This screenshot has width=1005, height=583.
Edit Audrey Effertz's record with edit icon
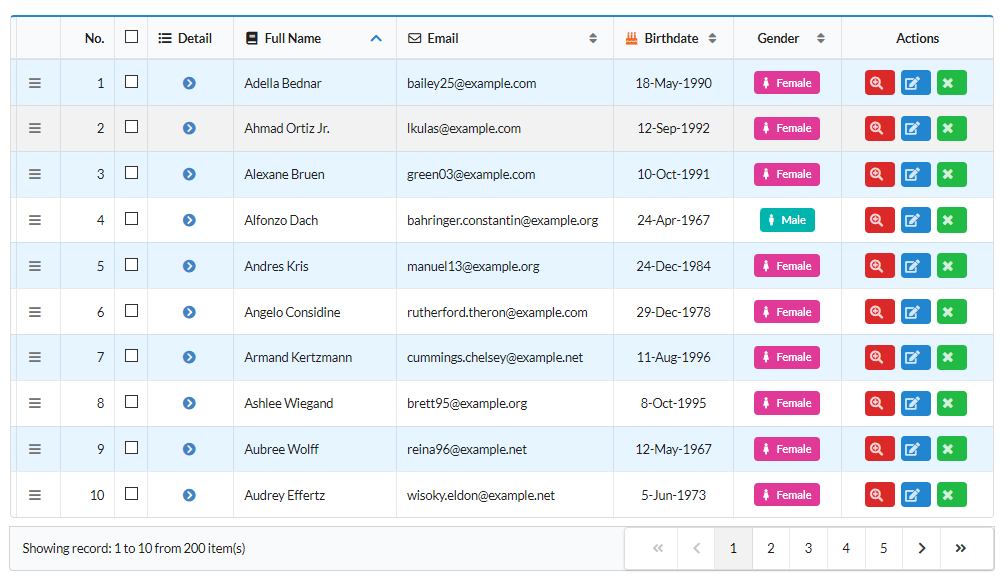pos(915,494)
